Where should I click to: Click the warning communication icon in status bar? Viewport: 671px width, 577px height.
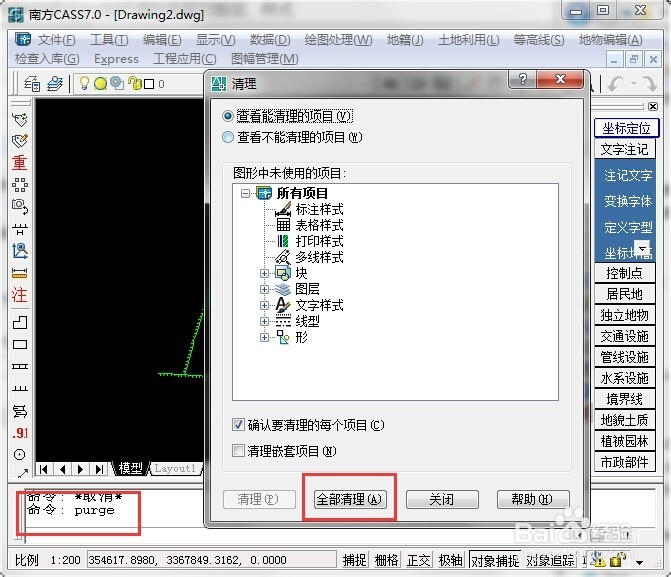point(597,559)
